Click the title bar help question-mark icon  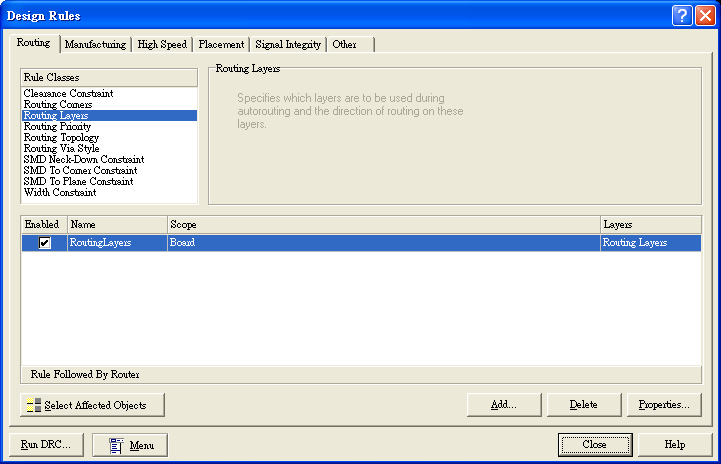[x=682, y=15]
